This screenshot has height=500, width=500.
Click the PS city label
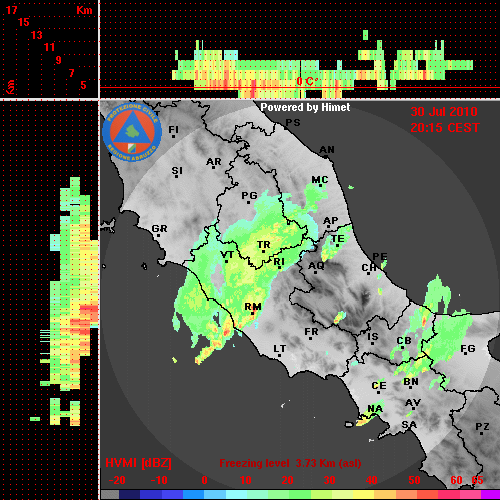(x=293, y=123)
